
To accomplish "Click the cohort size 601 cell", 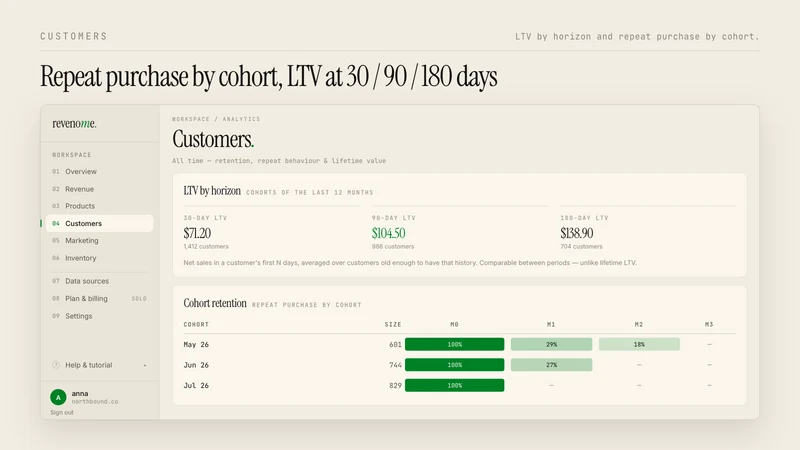I will tap(395, 344).
